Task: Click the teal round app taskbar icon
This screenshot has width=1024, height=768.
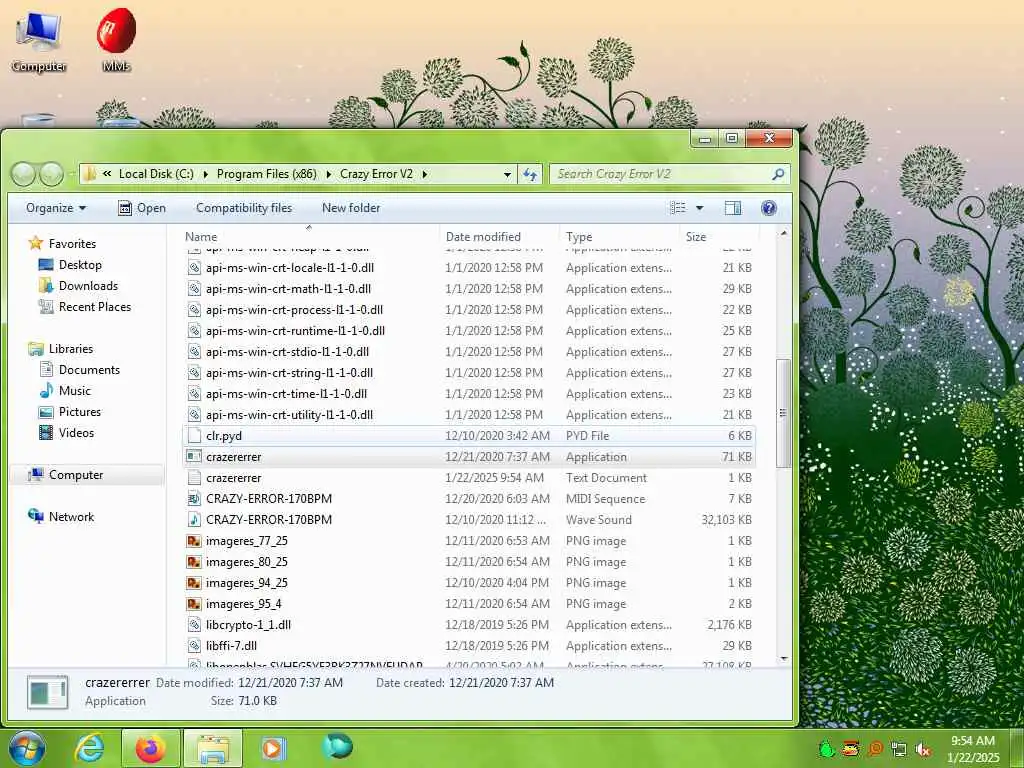Action: (x=337, y=747)
